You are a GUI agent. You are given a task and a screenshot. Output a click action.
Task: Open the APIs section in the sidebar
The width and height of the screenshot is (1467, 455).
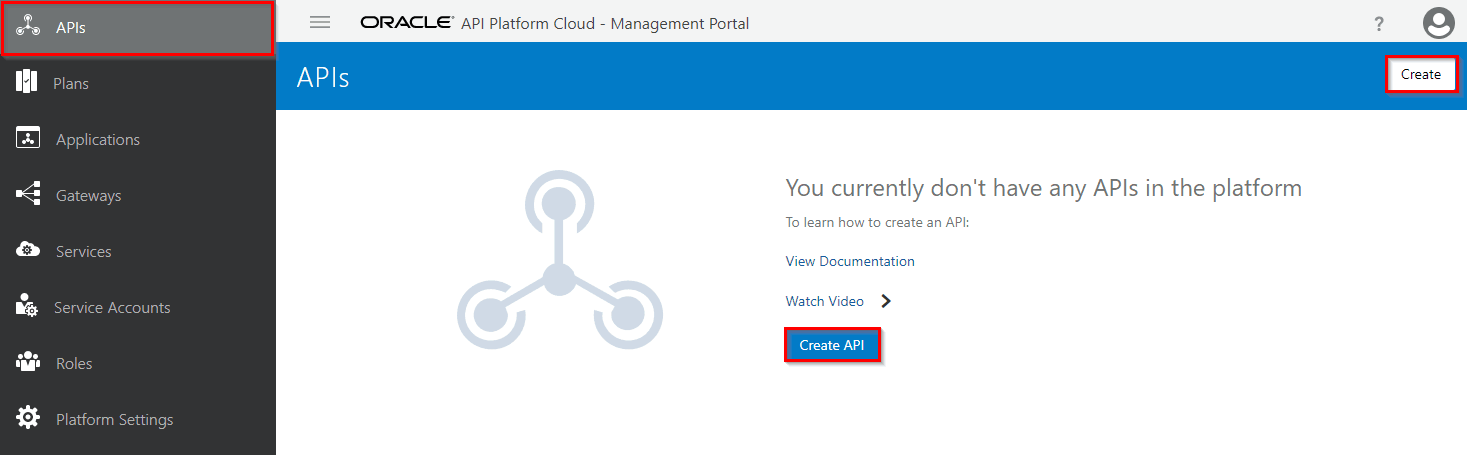click(x=137, y=28)
